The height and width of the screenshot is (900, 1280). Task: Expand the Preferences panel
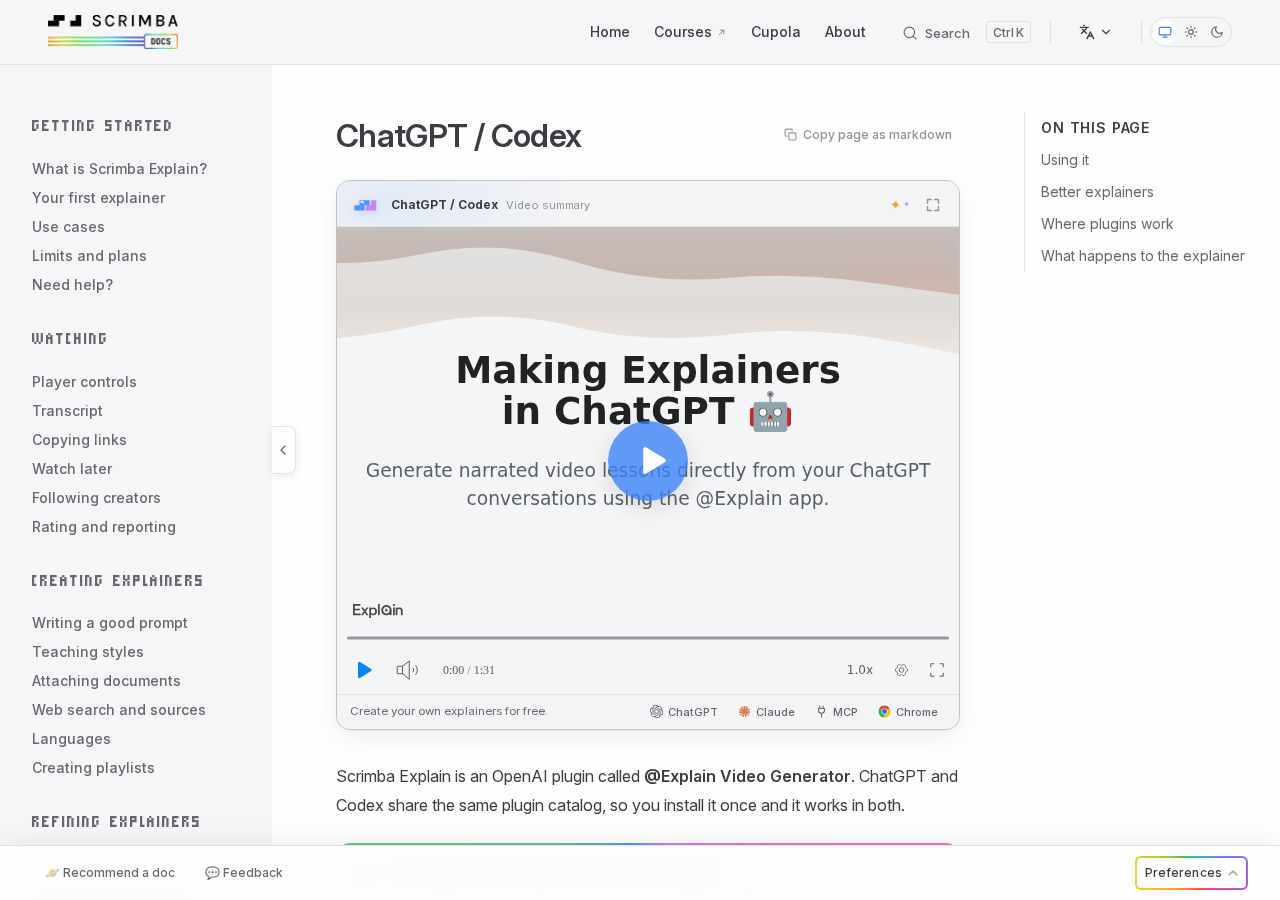tap(1192, 873)
